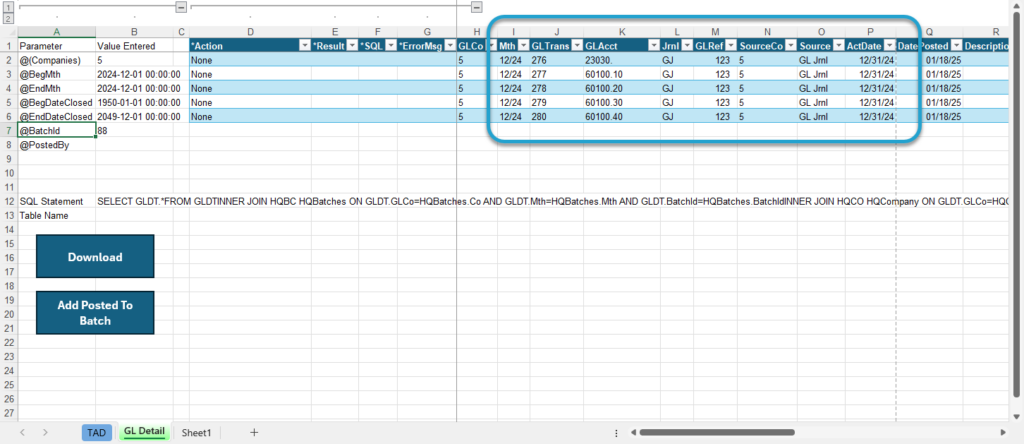Select the 1950-01-01 00:00:00 value cell
The height and width of the screenshot is (444, 1024).
(135, 103)
